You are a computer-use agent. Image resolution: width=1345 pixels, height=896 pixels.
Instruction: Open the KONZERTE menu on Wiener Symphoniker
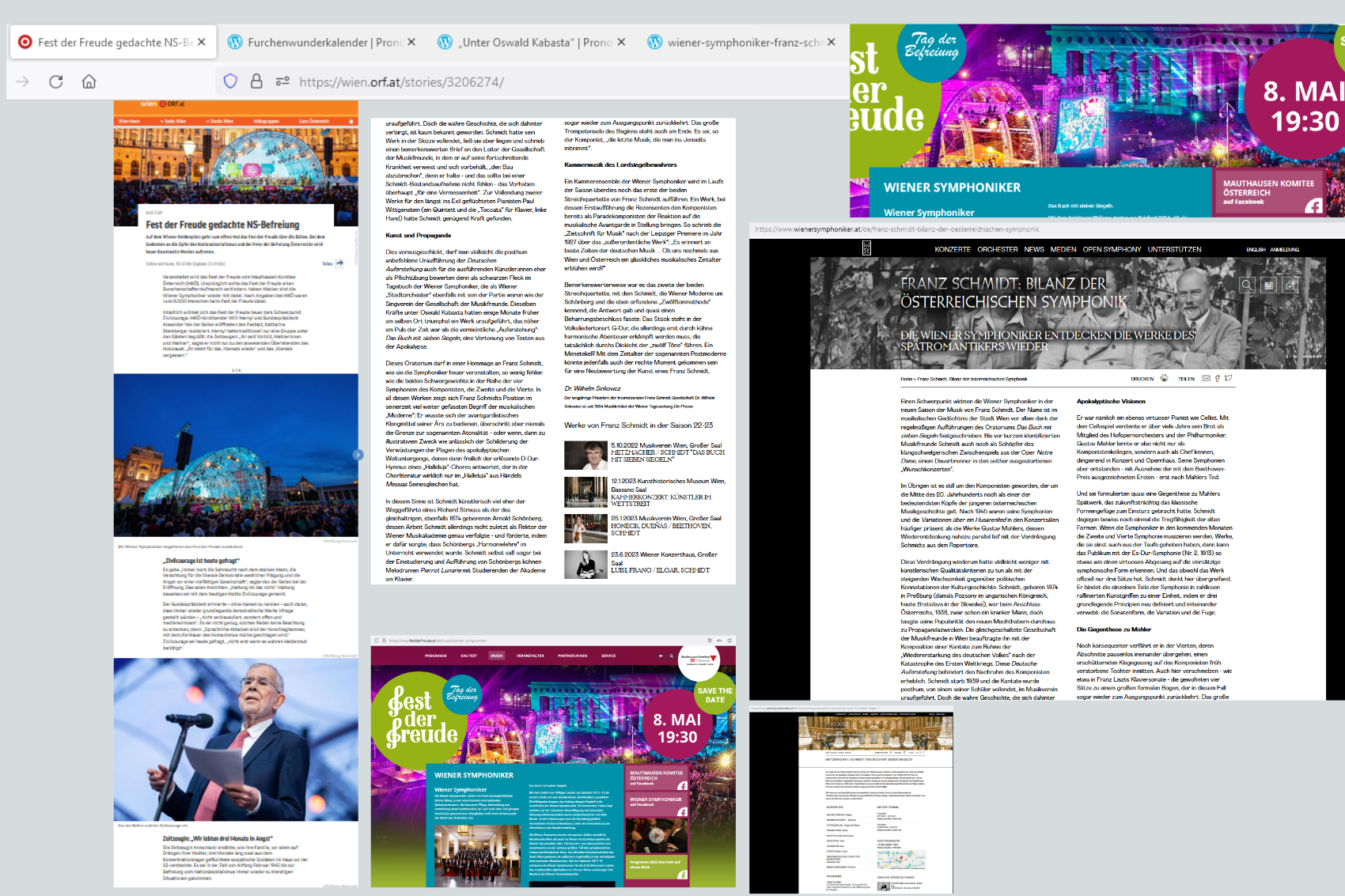click(952, 249)
